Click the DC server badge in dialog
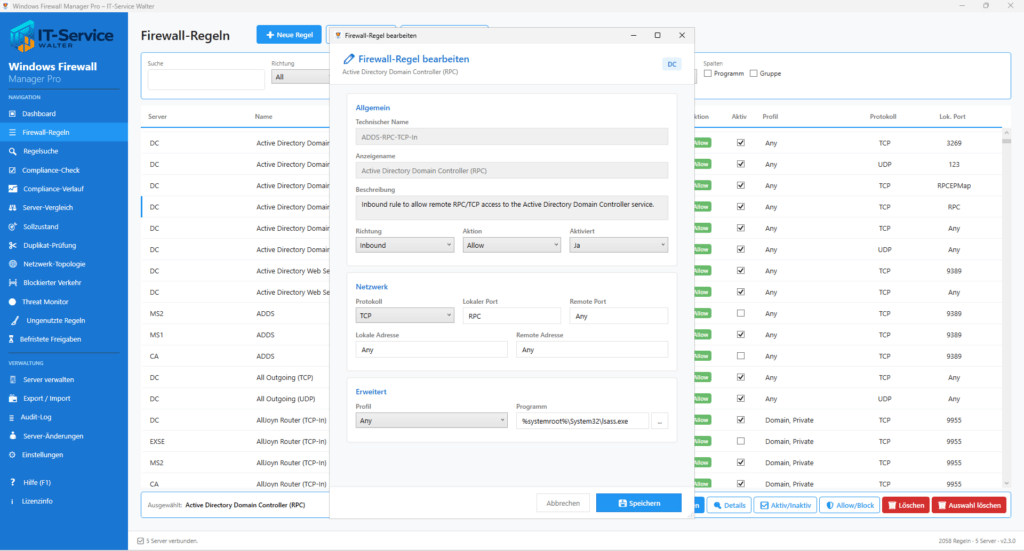The image size is (1024, 551). point(671,64)
